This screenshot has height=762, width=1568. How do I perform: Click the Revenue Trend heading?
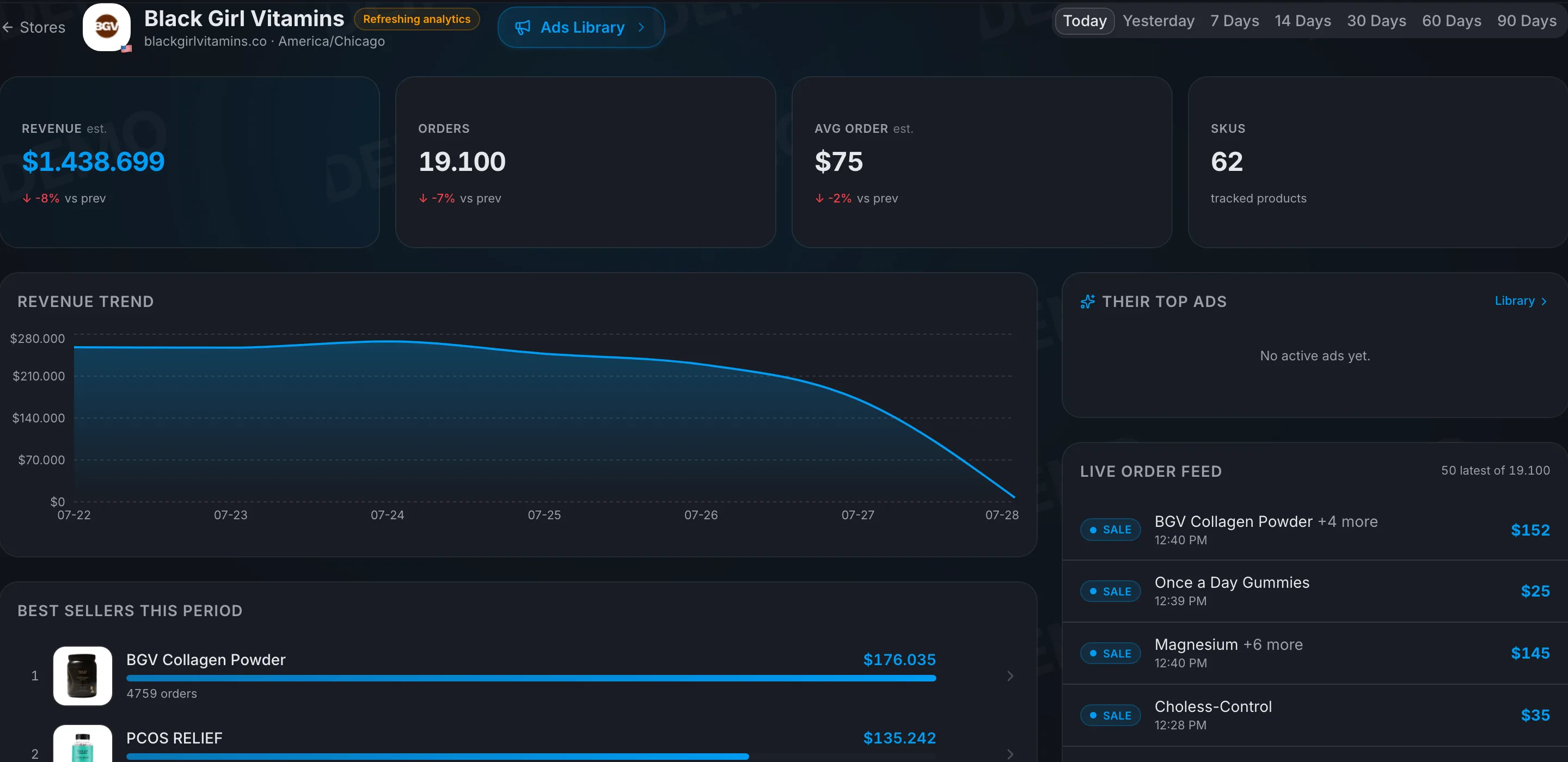85,302
